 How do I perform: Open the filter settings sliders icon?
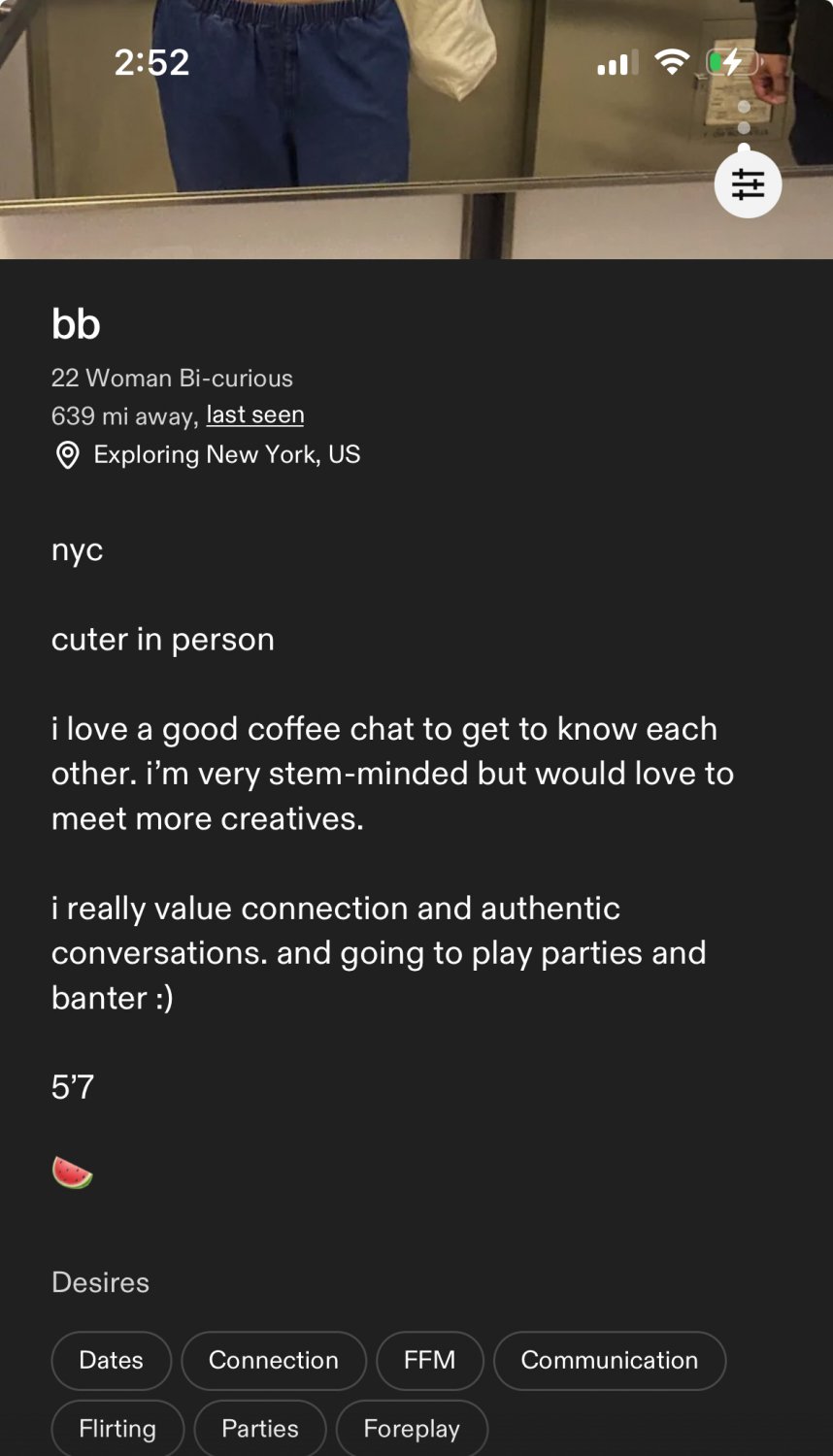(x=748, y=184)
